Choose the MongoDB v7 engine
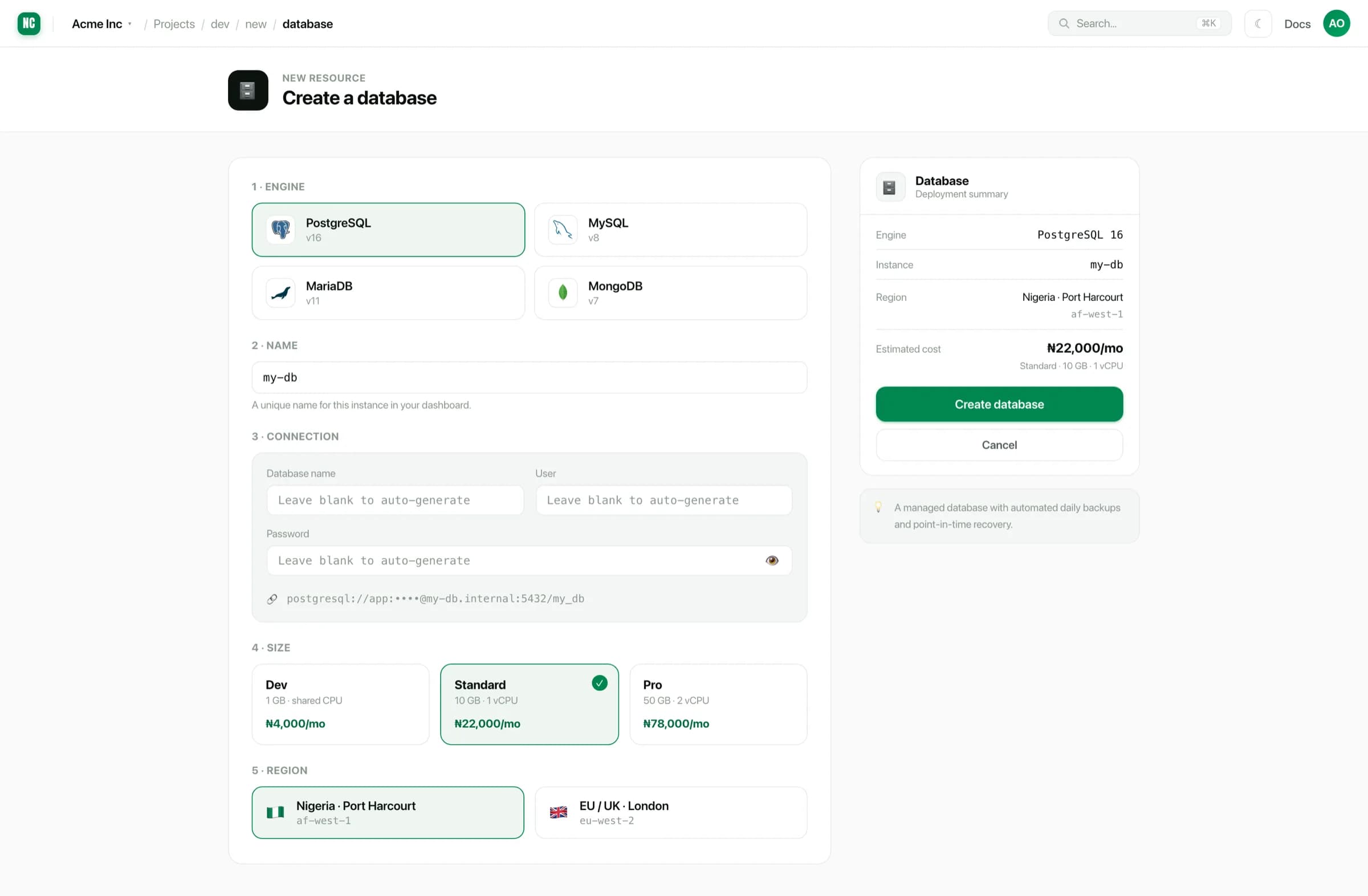The width and height of the screenshot is (1368, 896). click(x=670, y=293)
